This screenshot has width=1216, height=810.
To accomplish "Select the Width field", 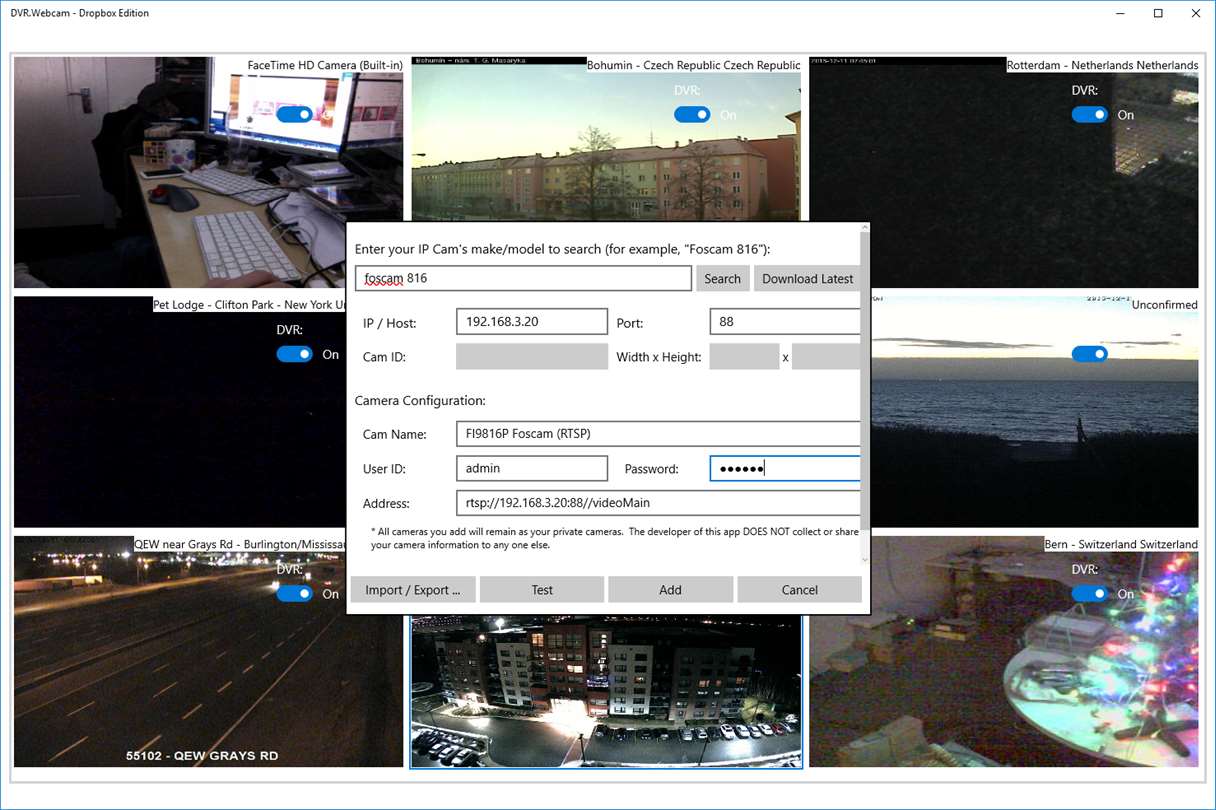I will coord(744,357).
